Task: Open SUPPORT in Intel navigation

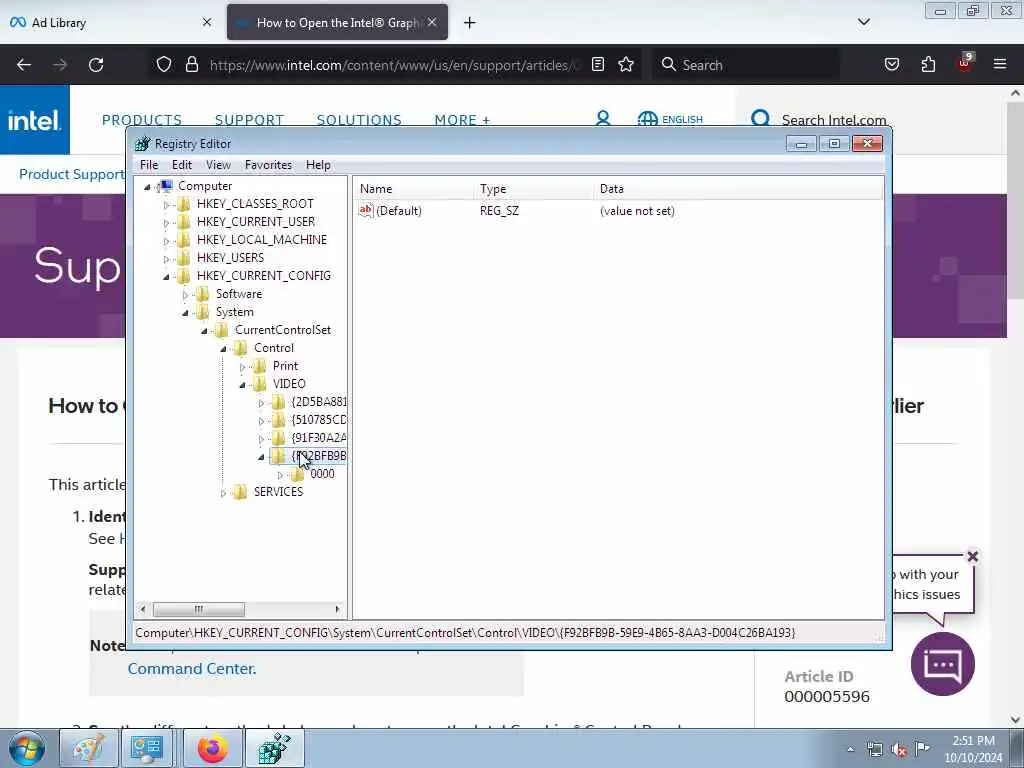Action: tap(249, 120)
